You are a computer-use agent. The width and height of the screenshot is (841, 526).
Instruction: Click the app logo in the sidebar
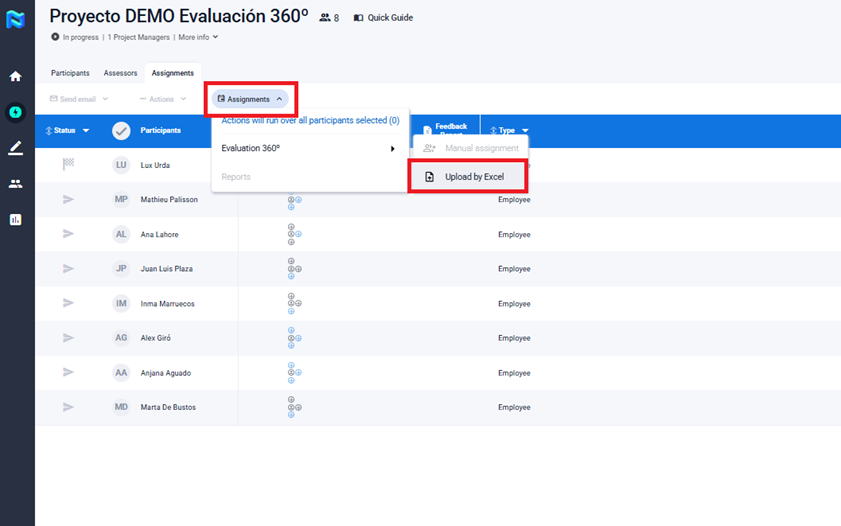pos(15,19)
